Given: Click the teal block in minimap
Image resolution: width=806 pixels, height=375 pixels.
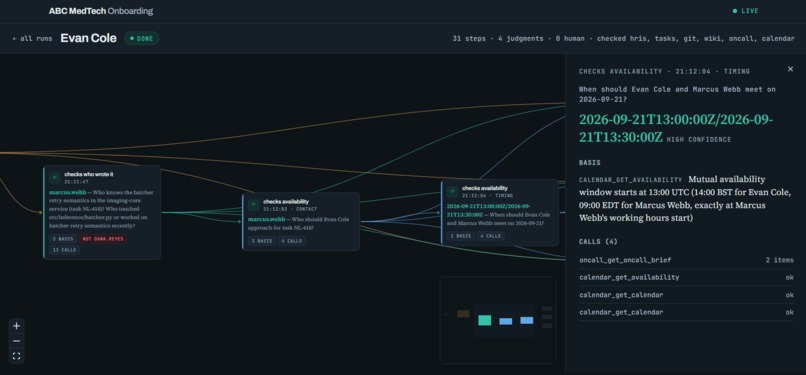Looking at the screenshot, I should [484, 320].
